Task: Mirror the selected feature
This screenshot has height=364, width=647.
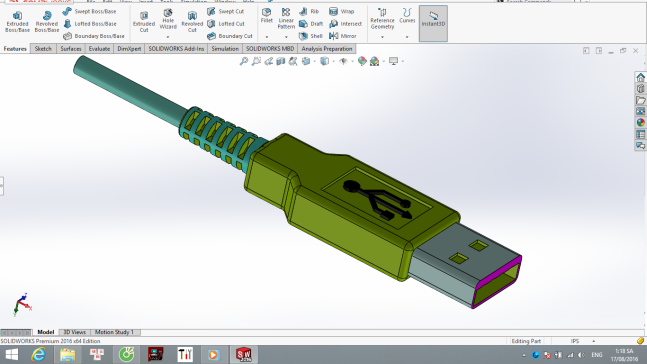Action: click(x=343, y=36)
